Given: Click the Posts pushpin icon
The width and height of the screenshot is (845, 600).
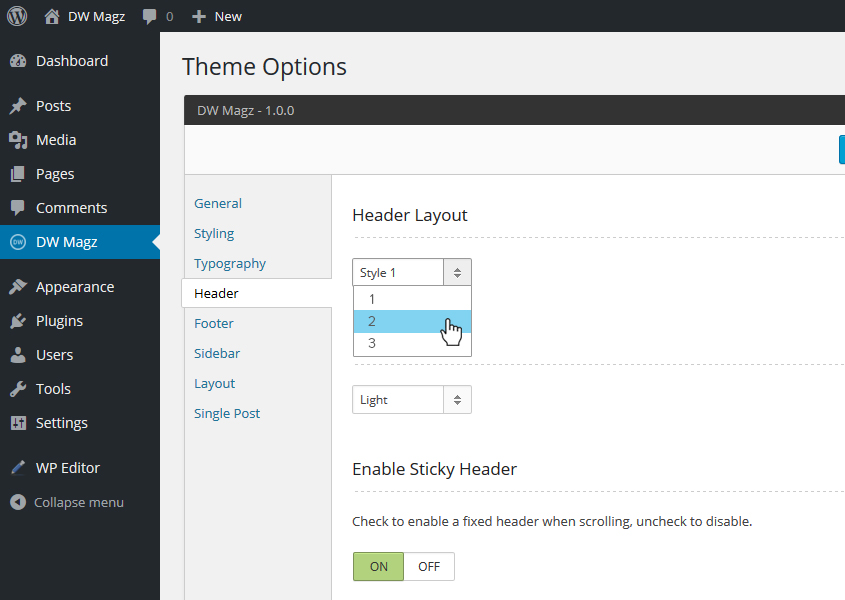Looking at the screenshot, I should pos(18,106).
